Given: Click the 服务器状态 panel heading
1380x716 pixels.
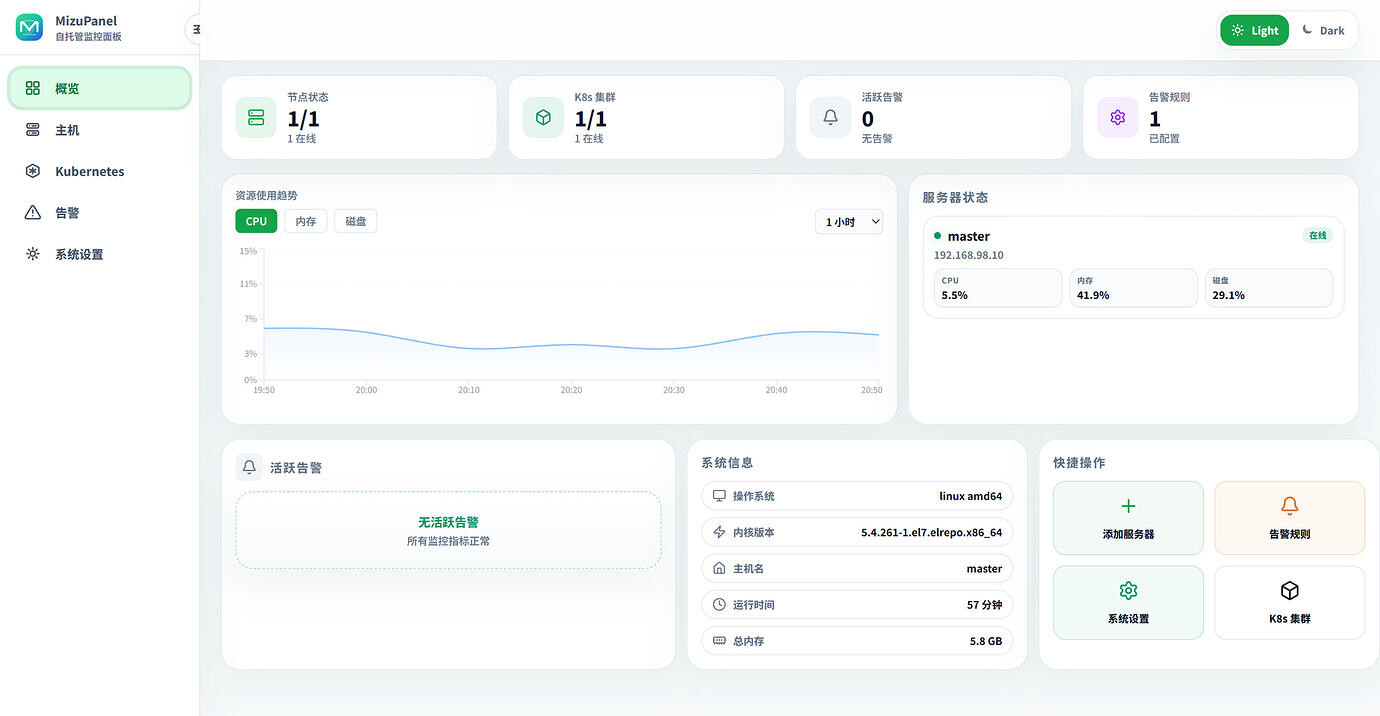Looking at the screenshot, I should coord(955,197).
